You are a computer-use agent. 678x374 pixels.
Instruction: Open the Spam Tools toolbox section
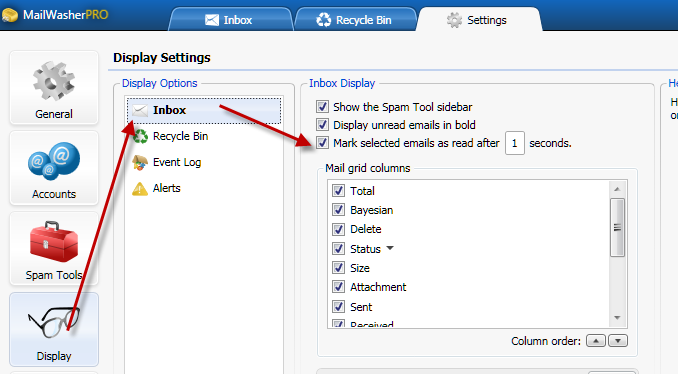pos(54,249)
